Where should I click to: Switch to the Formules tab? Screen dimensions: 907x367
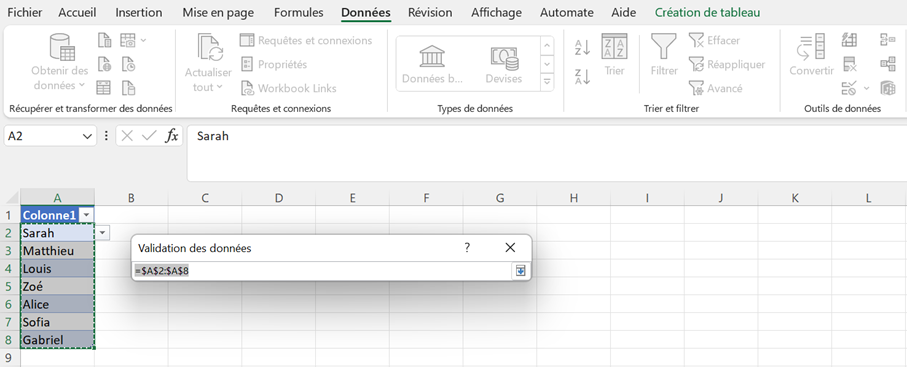point(298,12)
